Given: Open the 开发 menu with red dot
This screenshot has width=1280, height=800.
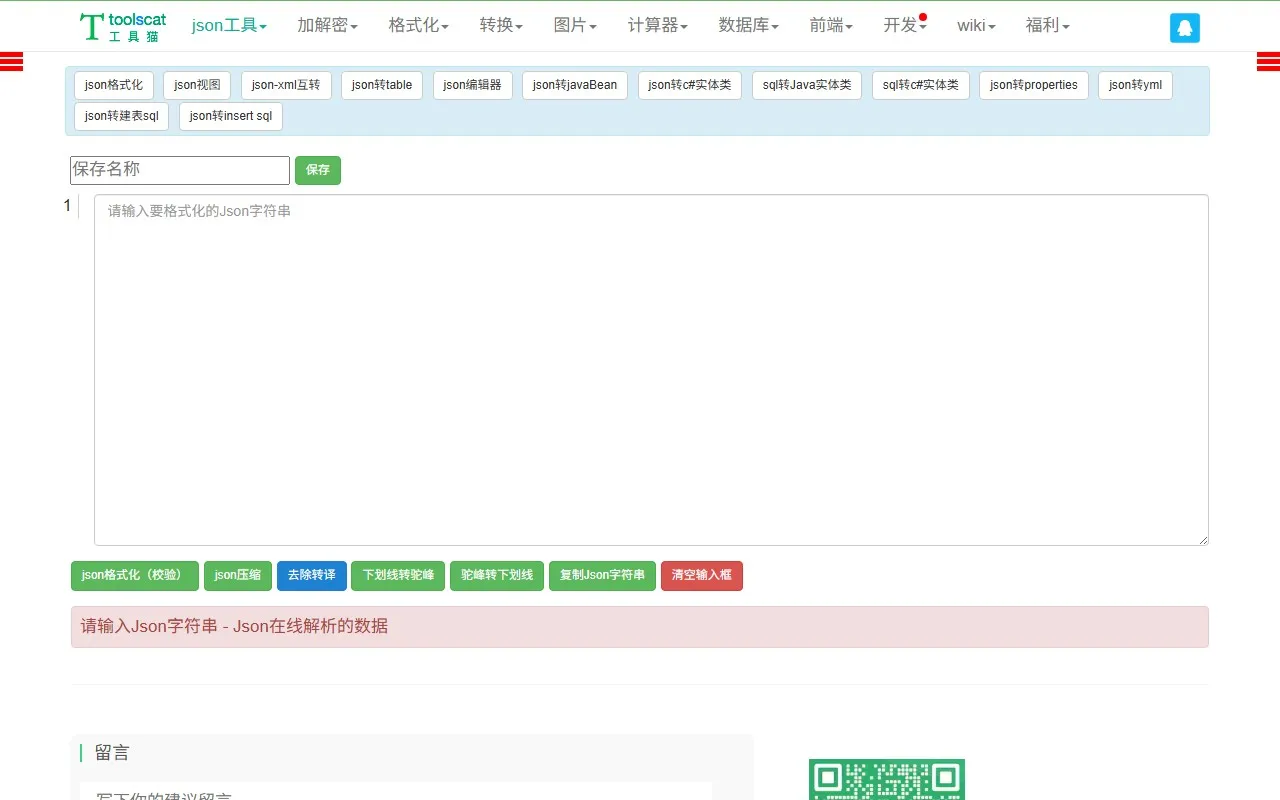Looking at the screenshot, I should 904,26.
